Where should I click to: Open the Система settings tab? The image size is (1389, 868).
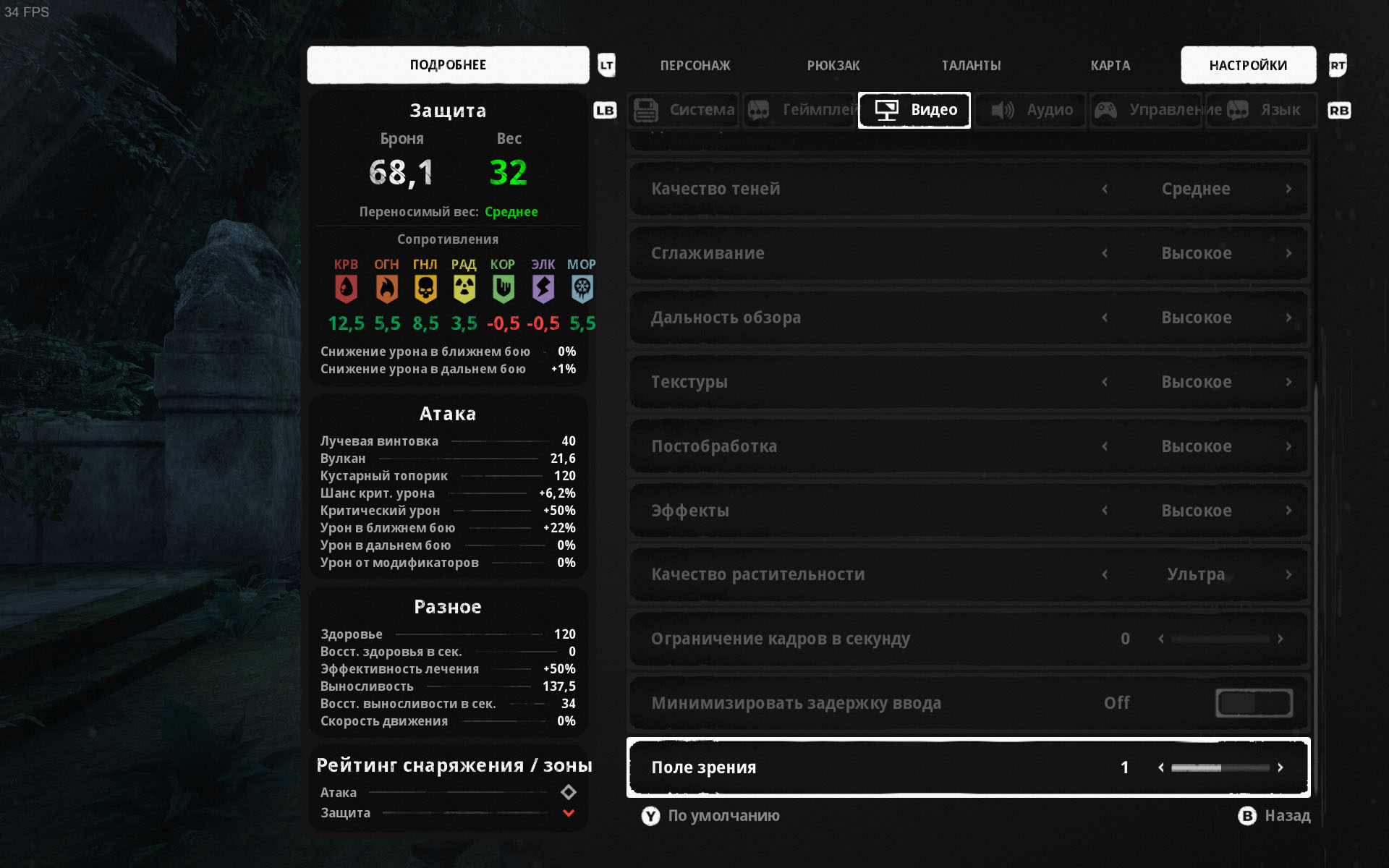pos(684,110)
